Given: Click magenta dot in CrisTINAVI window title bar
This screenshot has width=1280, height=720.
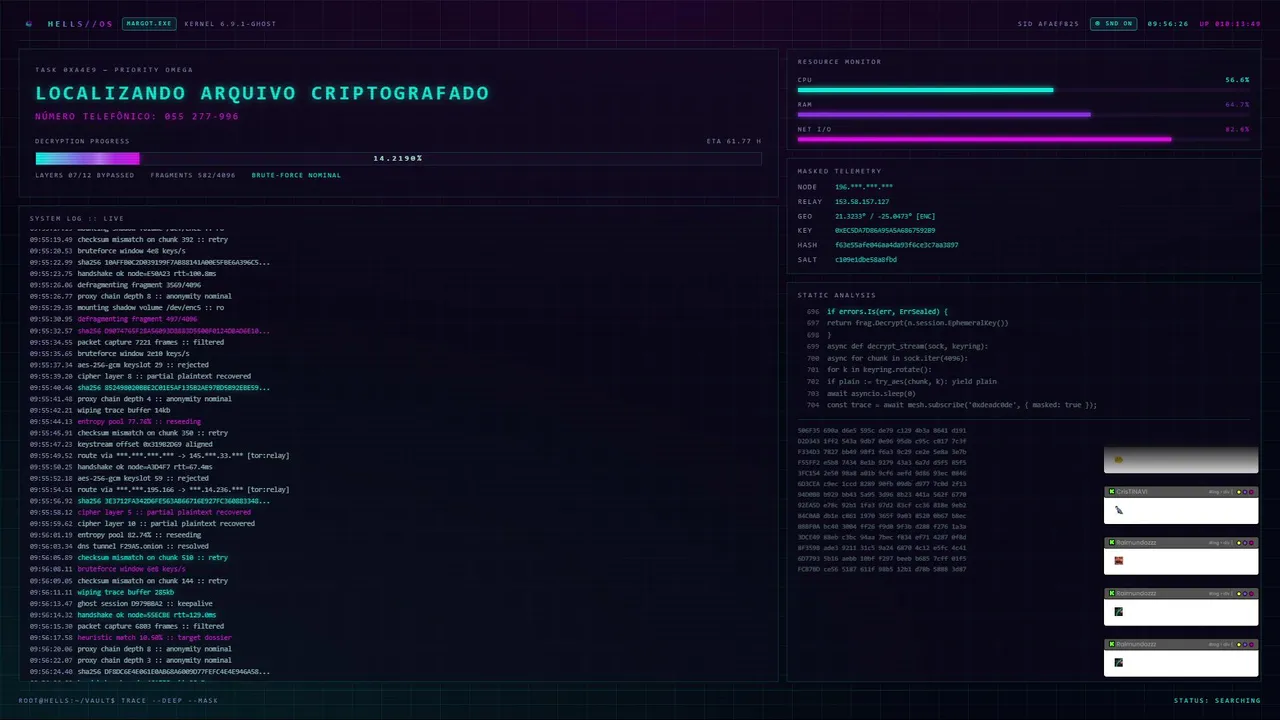Looking at the screenshot, I should tap(1253, 491).
